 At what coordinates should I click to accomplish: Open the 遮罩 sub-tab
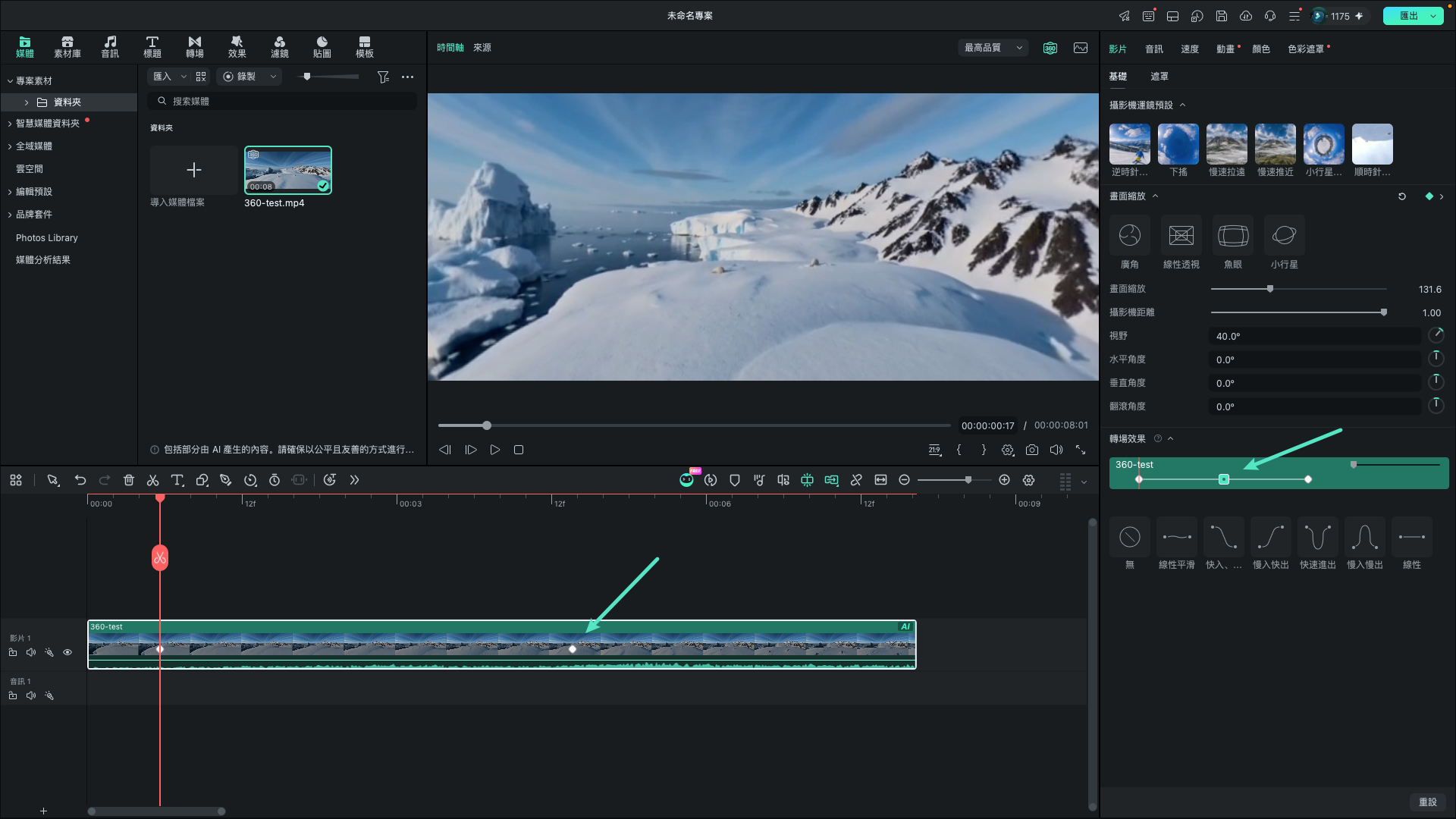(1159, 76)
